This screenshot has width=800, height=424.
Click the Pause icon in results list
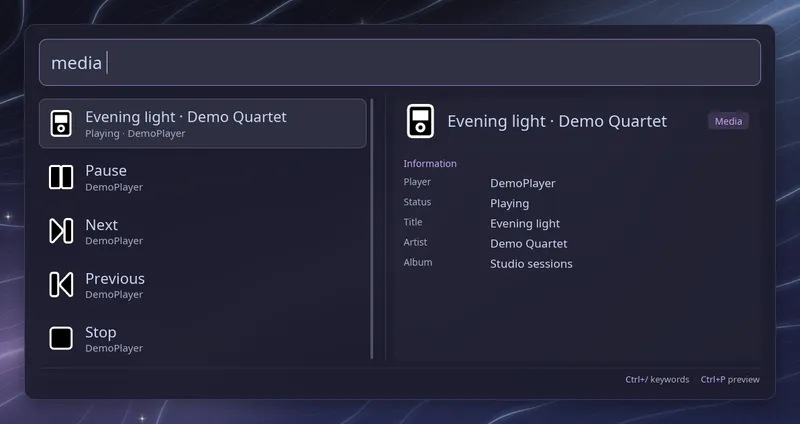click(x=61, y=177)
